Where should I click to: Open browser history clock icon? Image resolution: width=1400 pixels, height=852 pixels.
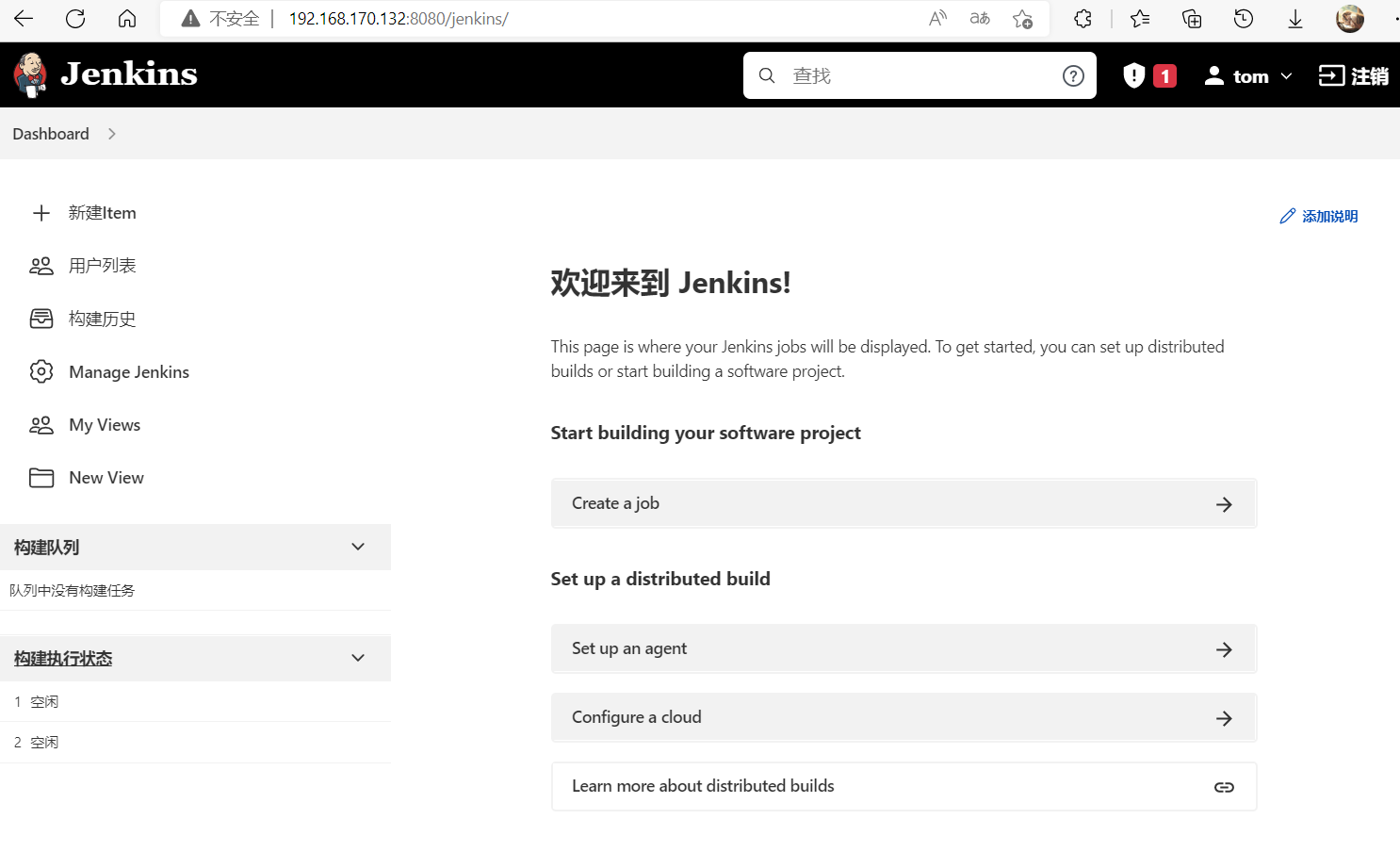click(1244, 19)
